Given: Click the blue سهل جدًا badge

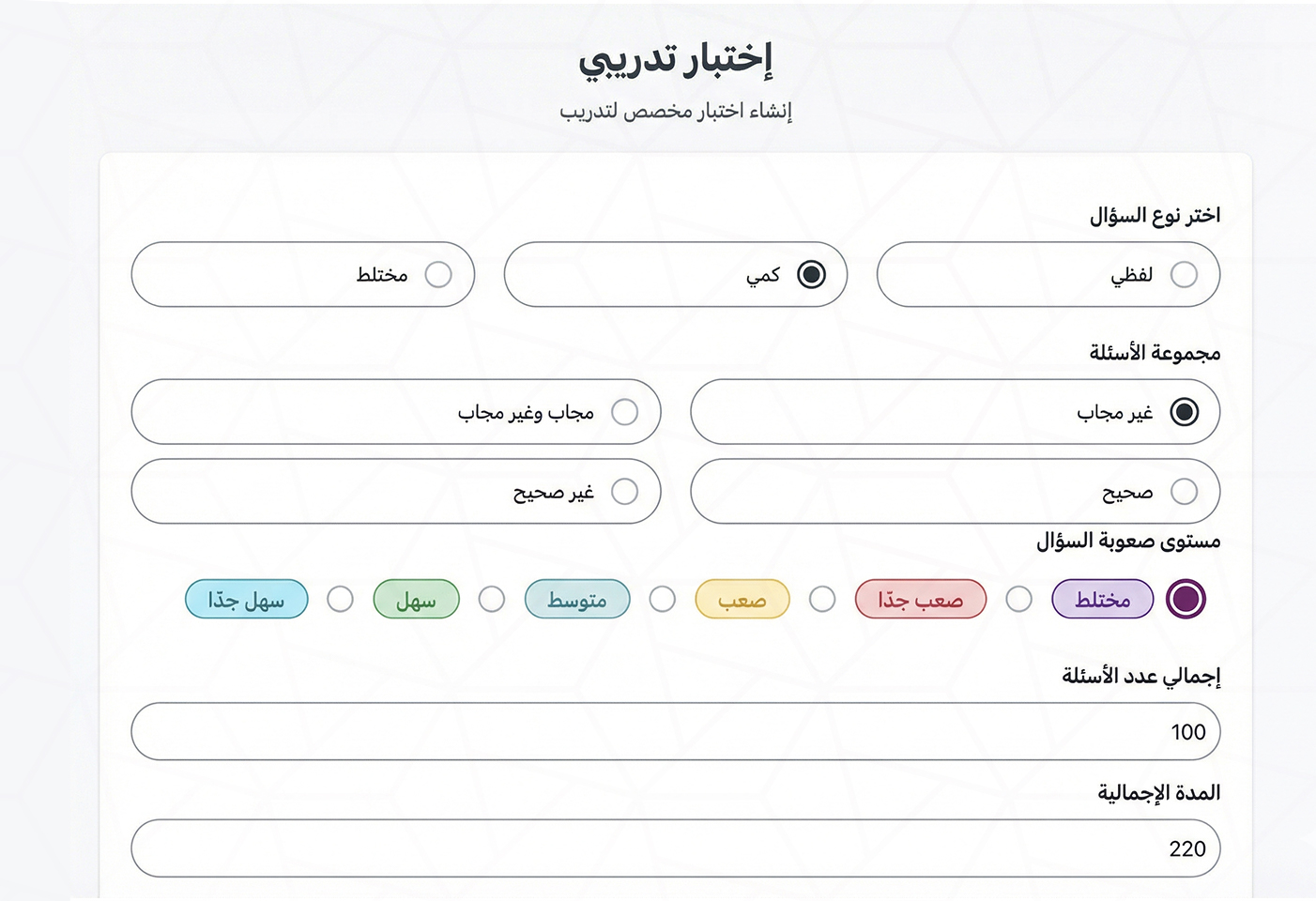Looking at the screenshot, I should (x=246, y=599).
